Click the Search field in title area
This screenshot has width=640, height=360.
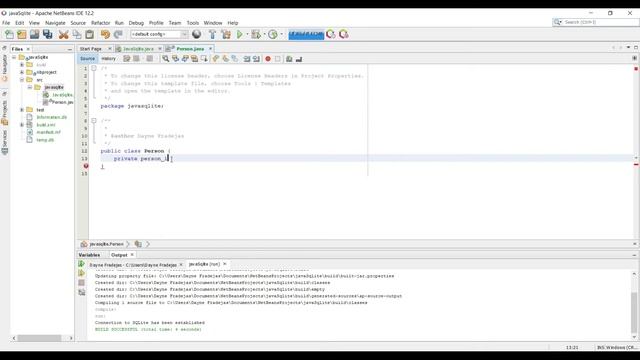click(x=596, y=22)
